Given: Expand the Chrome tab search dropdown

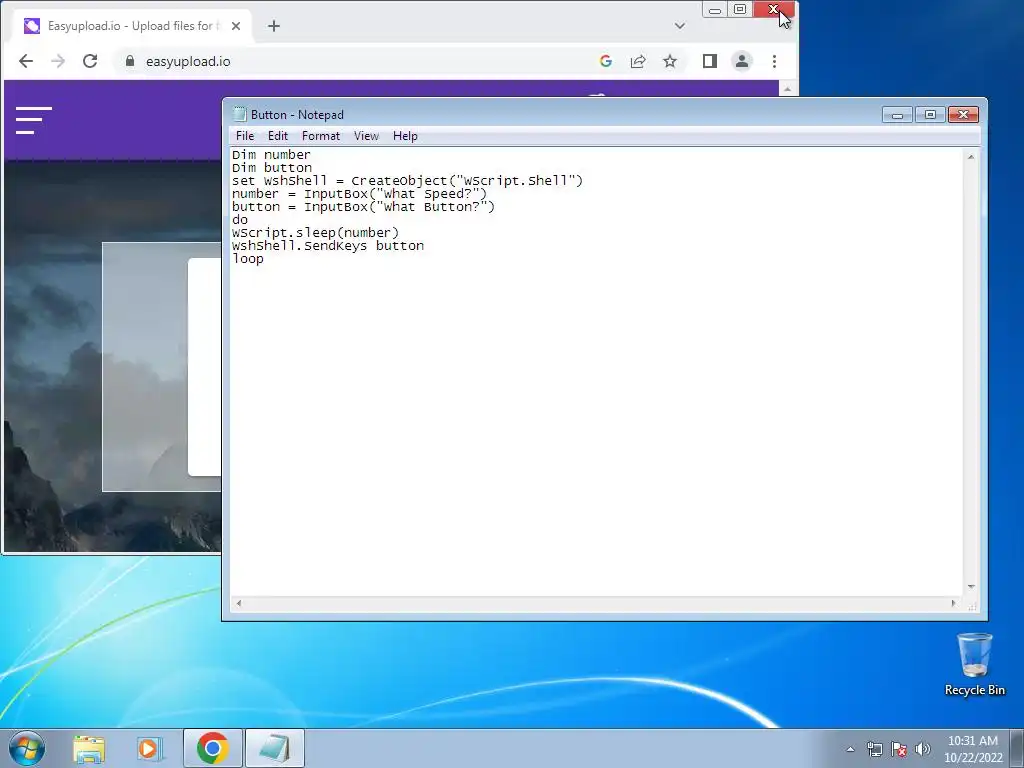Looking at the screenshot, I should coord(680,26).
